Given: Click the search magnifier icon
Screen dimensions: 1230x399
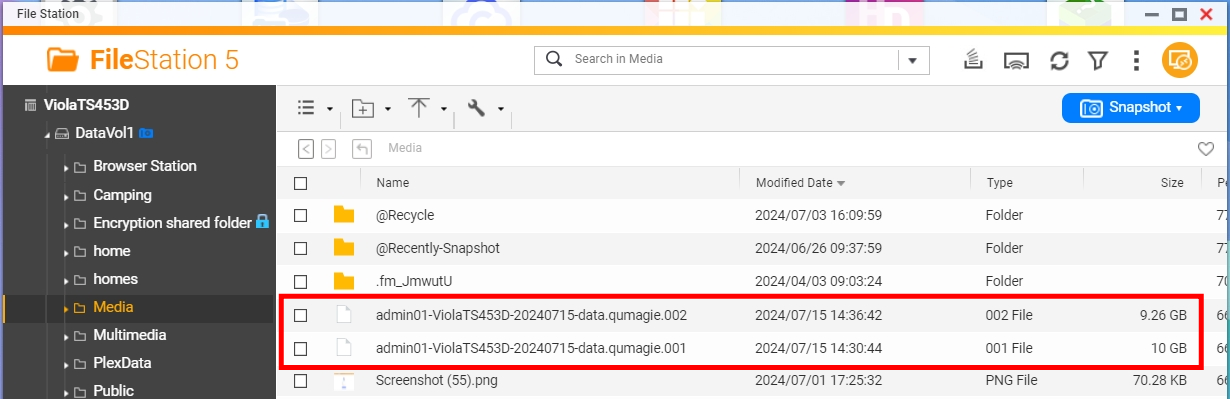Looking at the screenshot, I should click(553, 59).
